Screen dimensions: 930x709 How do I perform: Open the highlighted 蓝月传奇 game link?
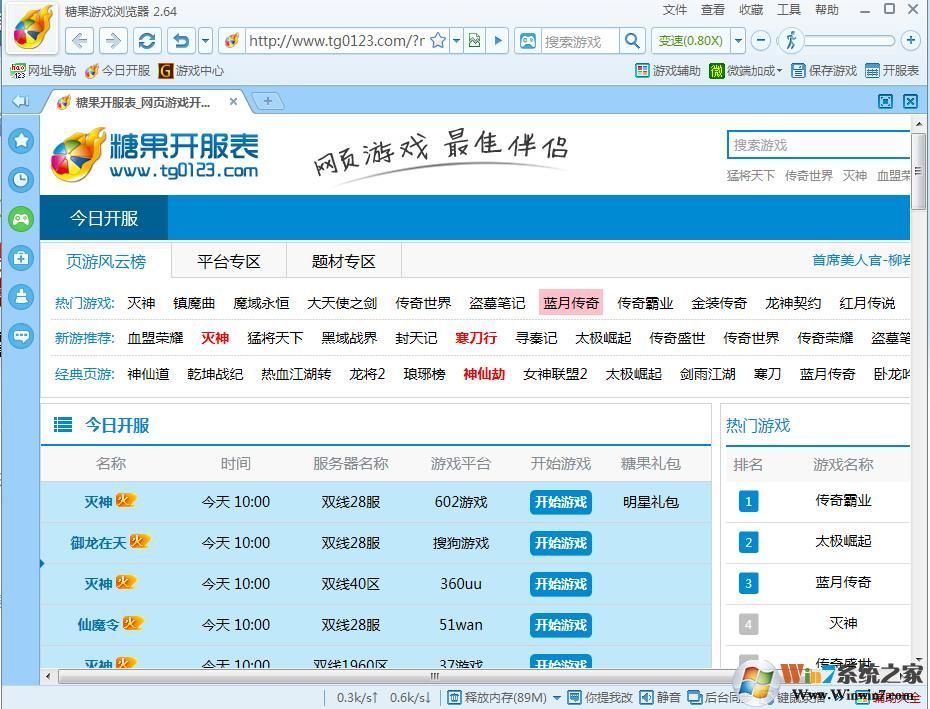pos(571,302)
